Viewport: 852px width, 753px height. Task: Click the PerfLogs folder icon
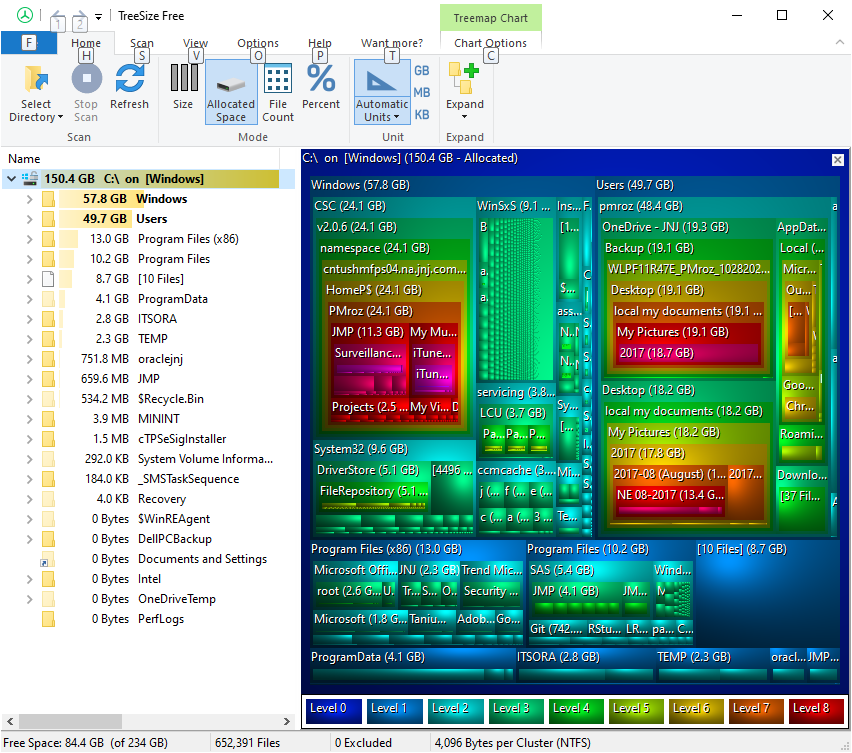tap(48, 619)
